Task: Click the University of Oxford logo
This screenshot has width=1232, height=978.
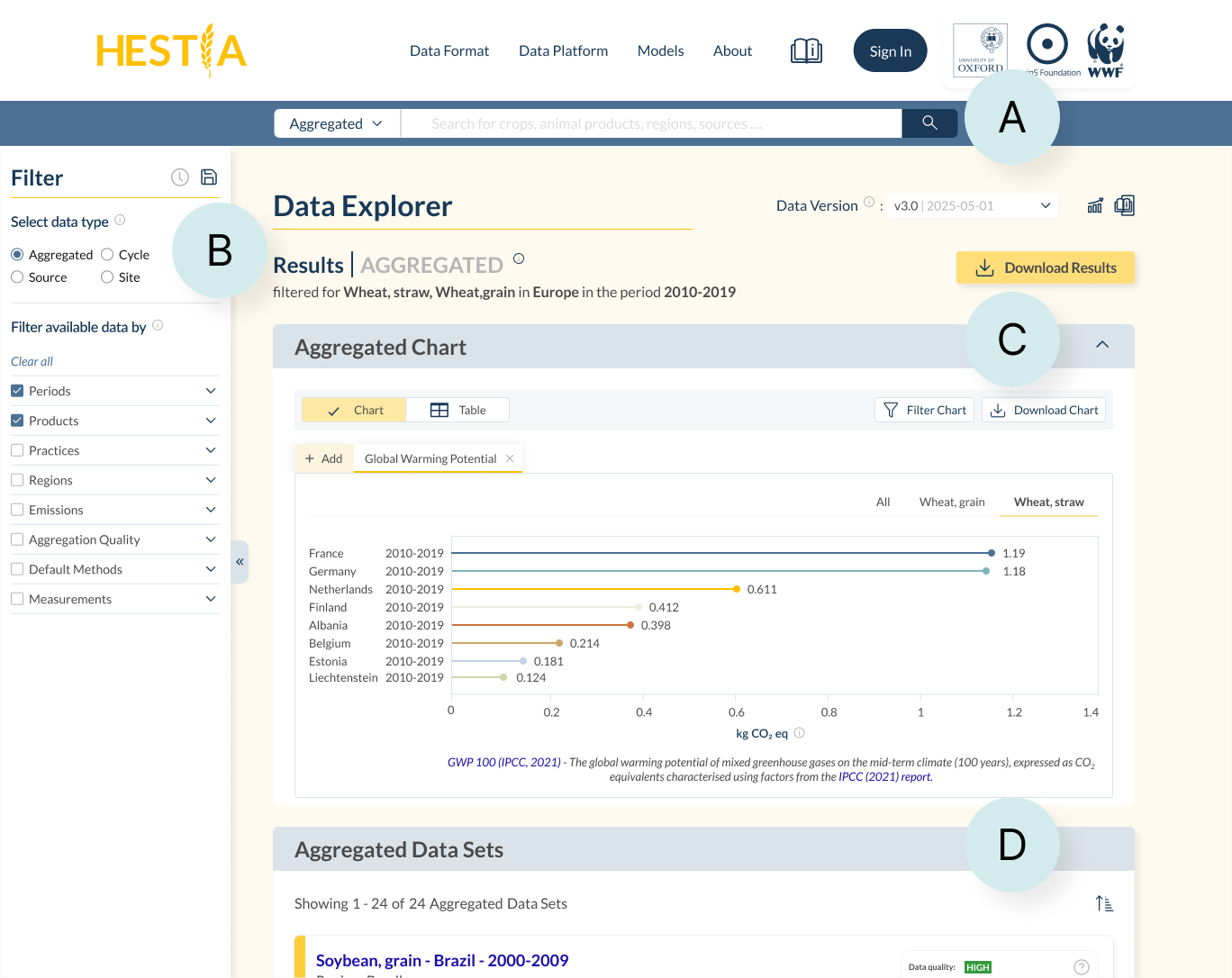Action: pos(980,50)
